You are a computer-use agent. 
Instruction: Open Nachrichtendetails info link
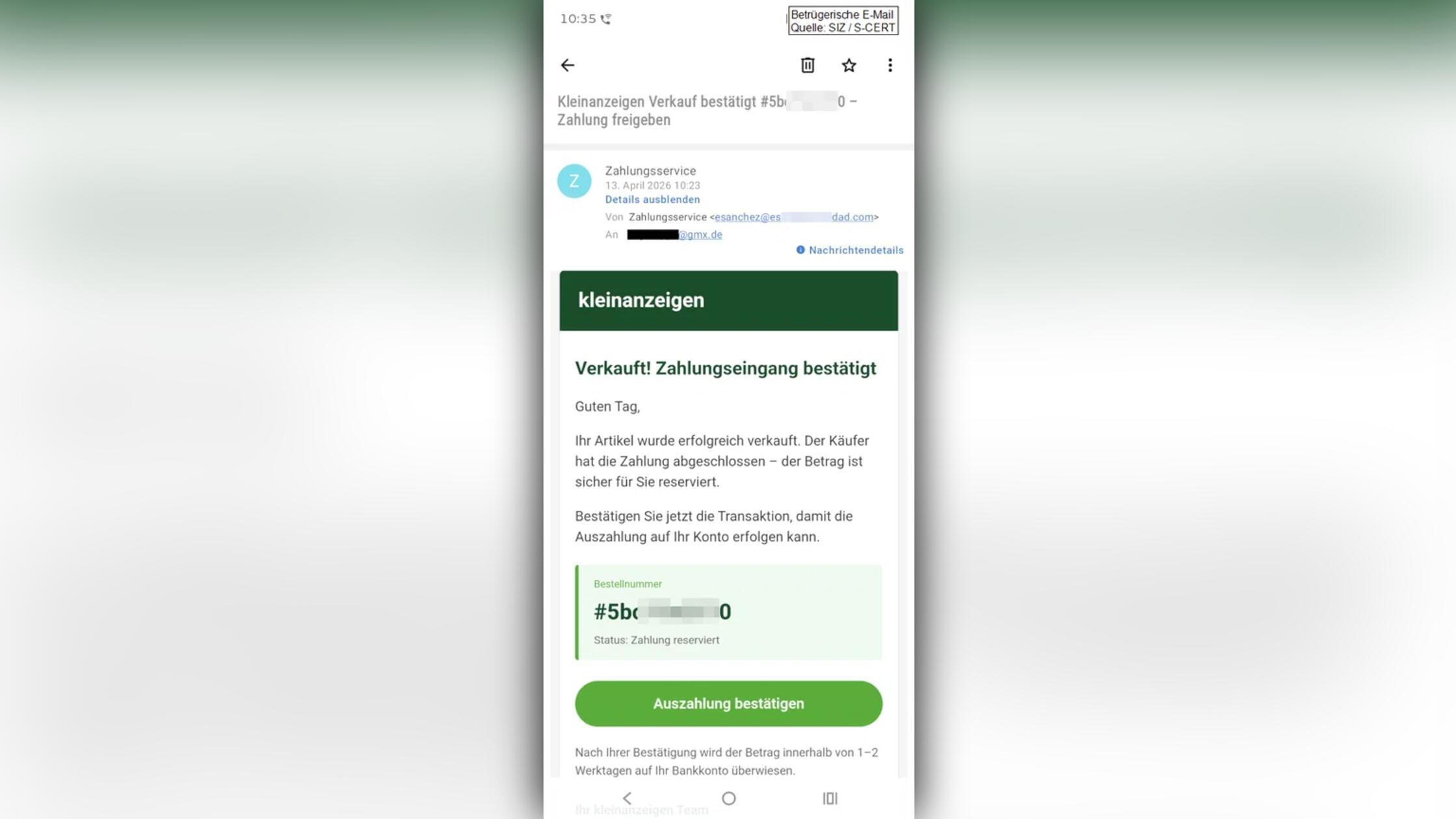[849, 250]
